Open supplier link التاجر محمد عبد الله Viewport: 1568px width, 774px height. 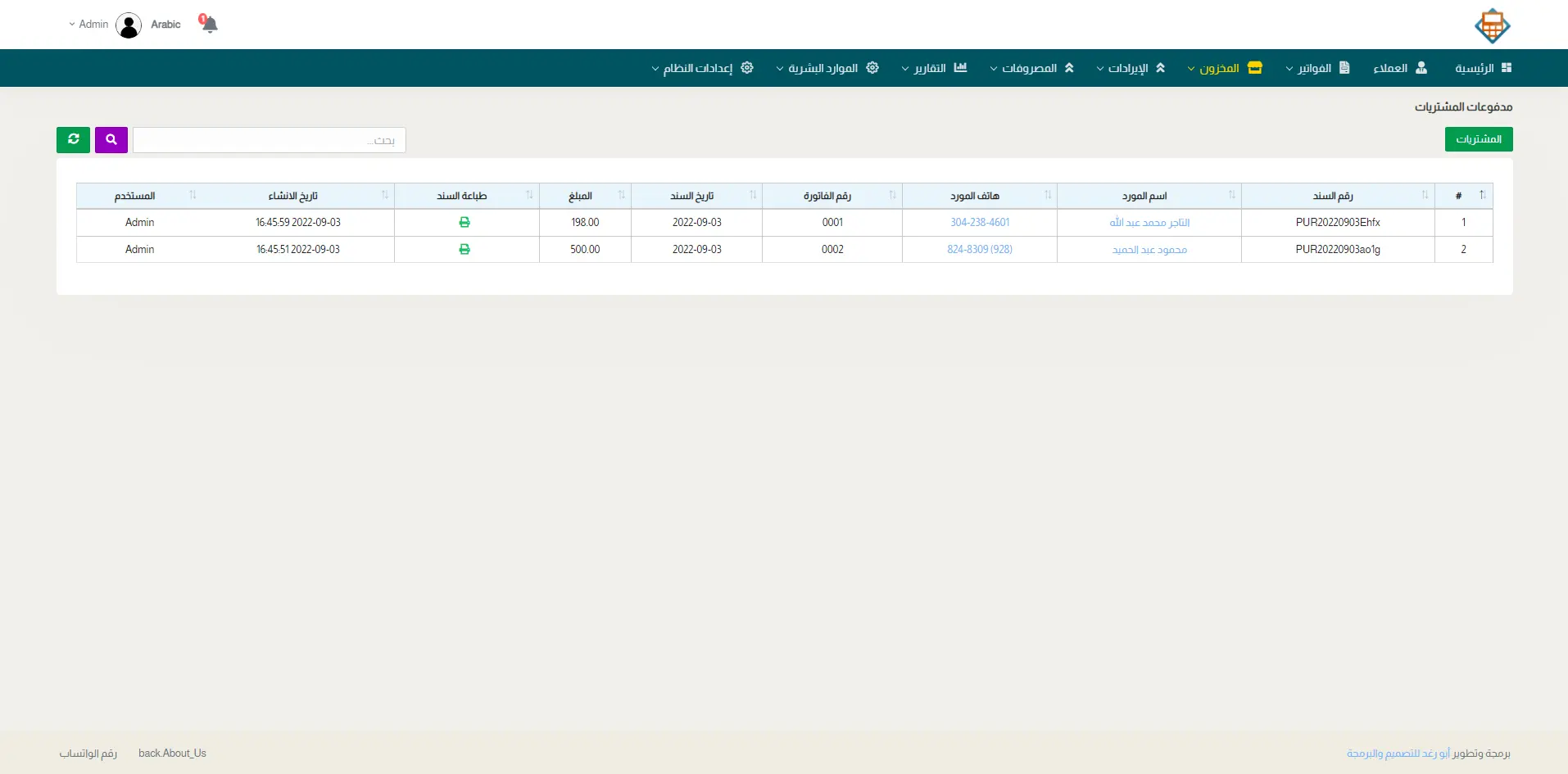[x=1149, y=223]
